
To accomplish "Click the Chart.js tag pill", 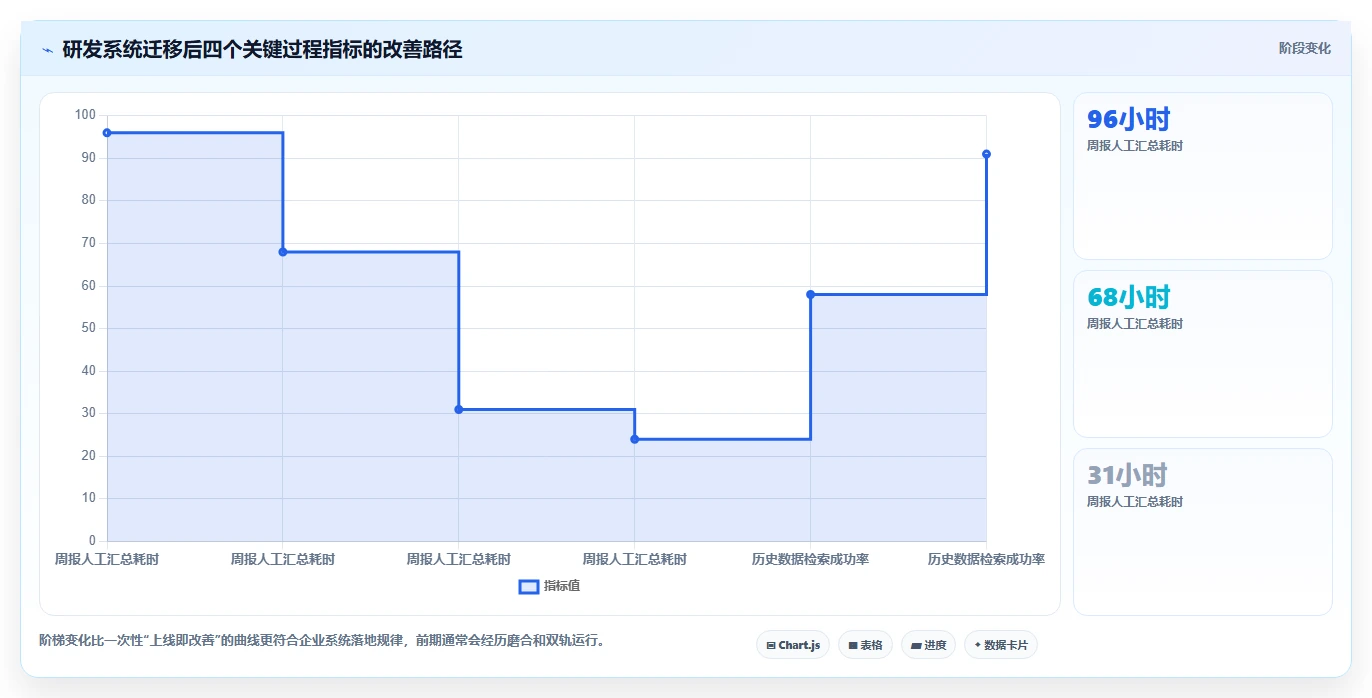I will tap(793, 645).
